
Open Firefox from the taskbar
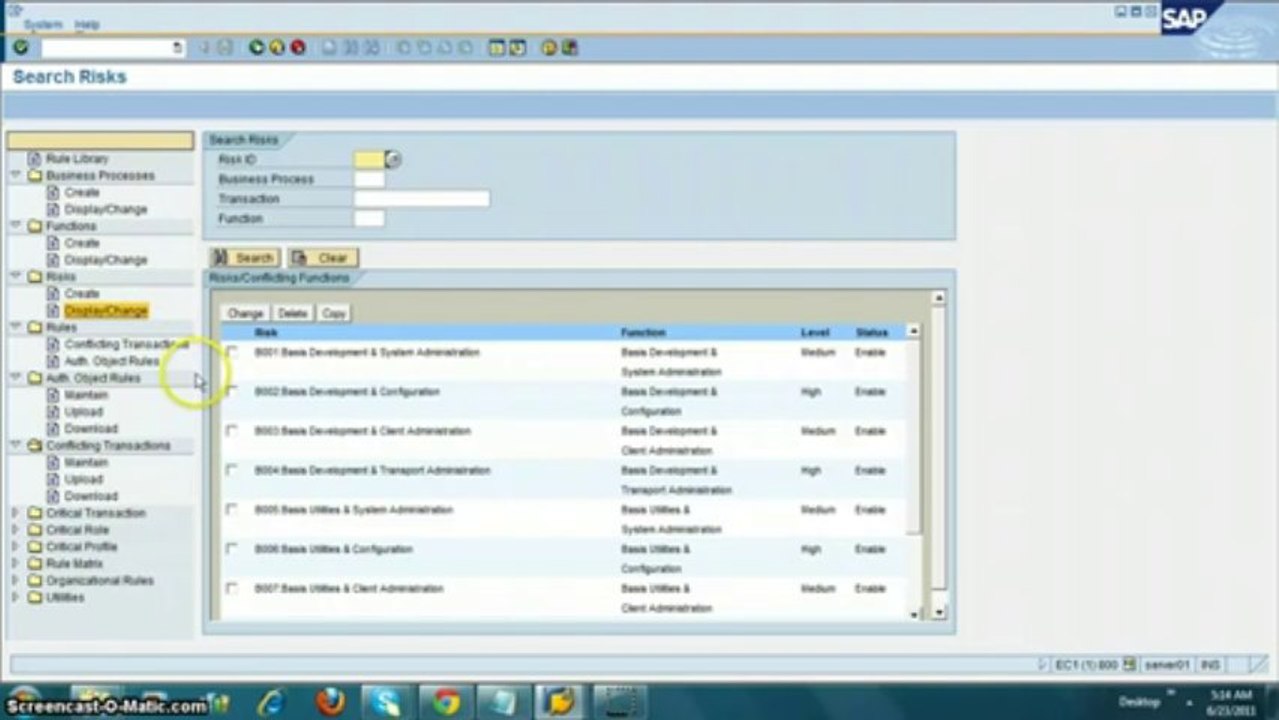pyautogui.click(x=330, y=702)
